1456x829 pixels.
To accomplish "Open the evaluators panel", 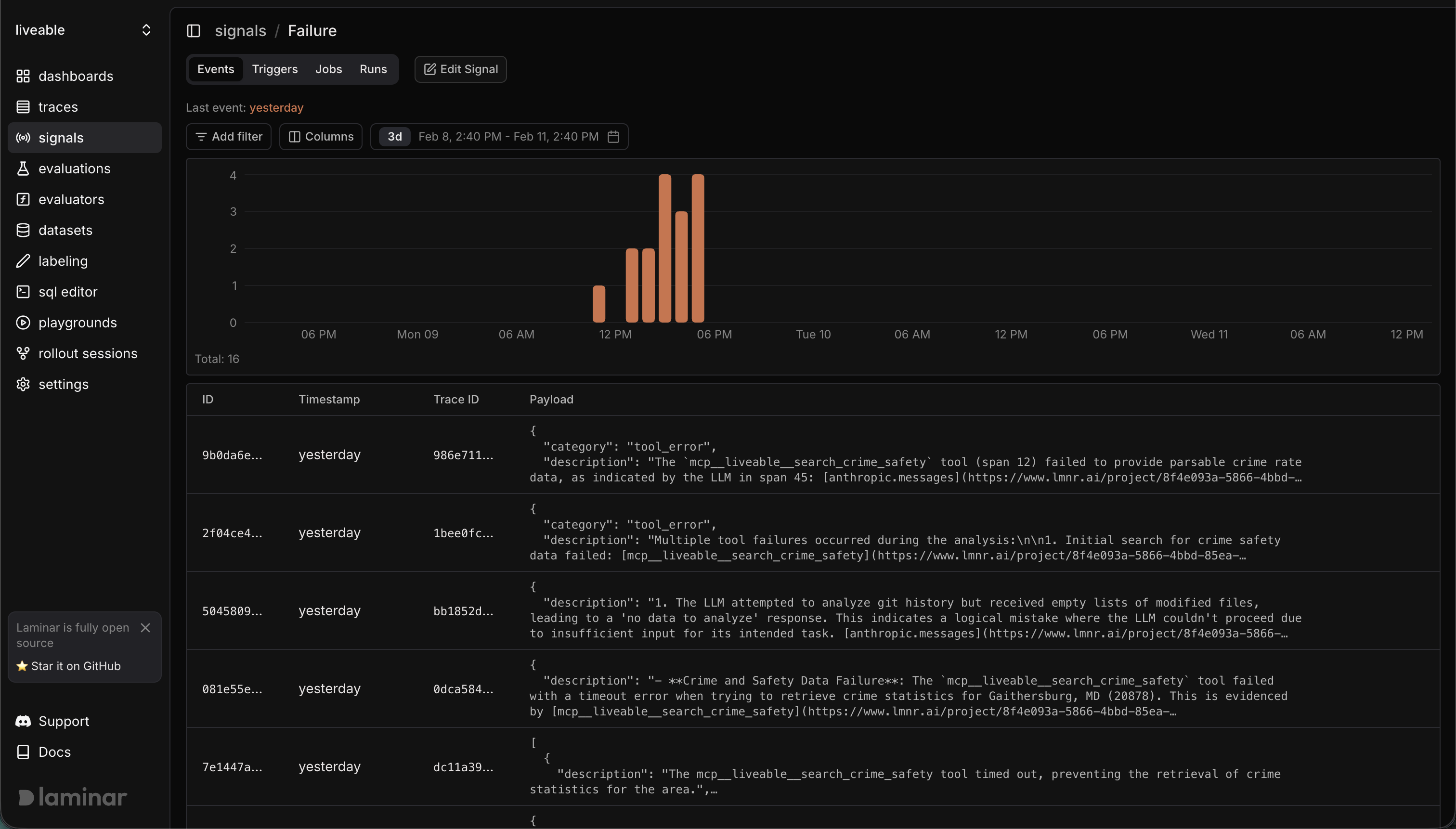I will point(71,199).
